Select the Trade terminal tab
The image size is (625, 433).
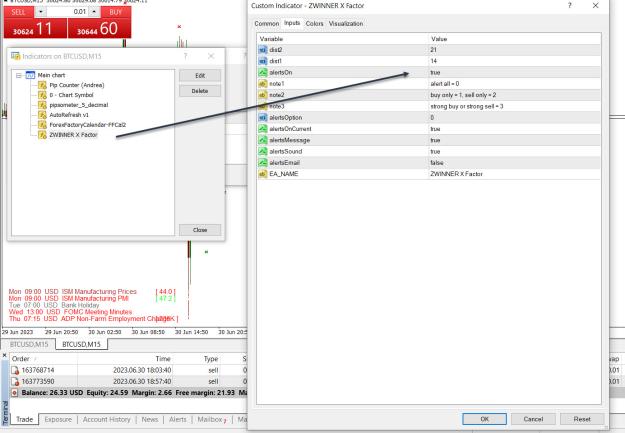tap(25, 419)
